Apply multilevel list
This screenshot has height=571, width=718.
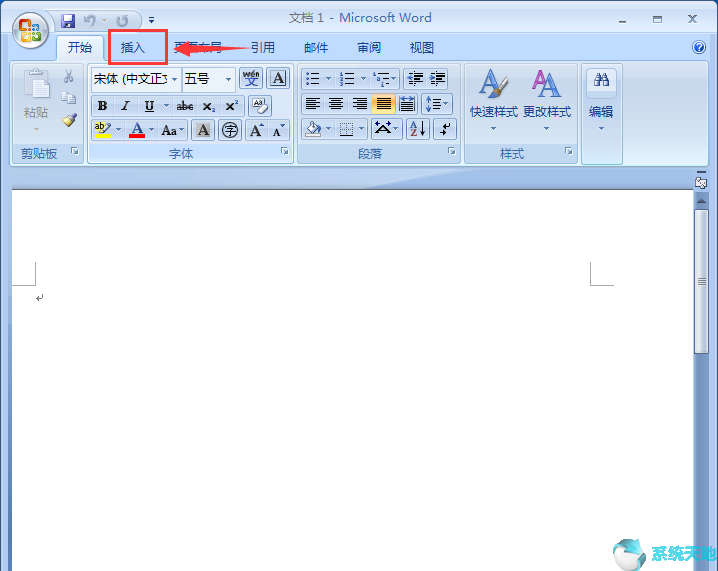pyautogui.click(x=382, y=79)
